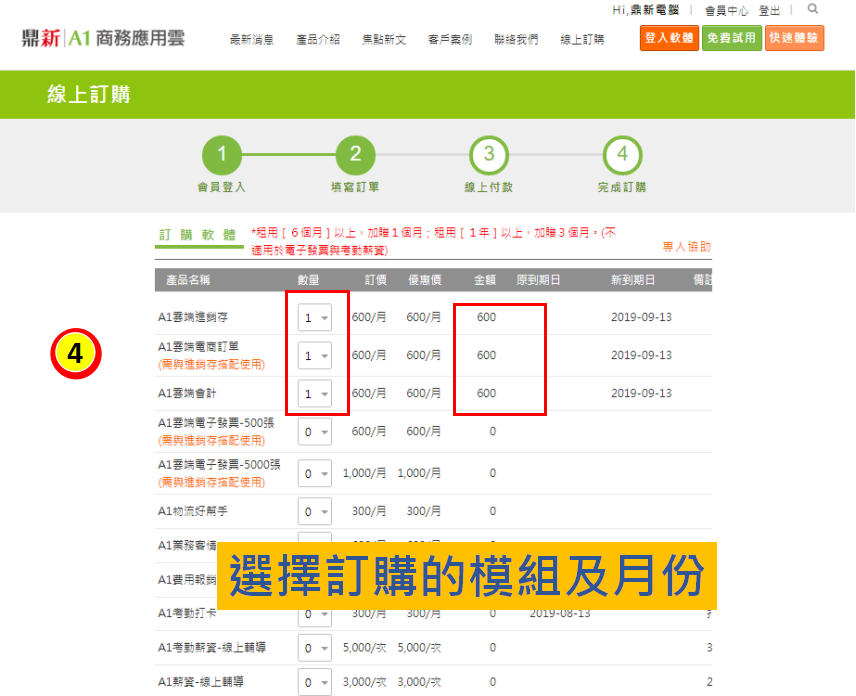This screenshot has height=696, width=856.
Task: Click the A1雲端進銷存 product name
Action: (x=193, y=317)
